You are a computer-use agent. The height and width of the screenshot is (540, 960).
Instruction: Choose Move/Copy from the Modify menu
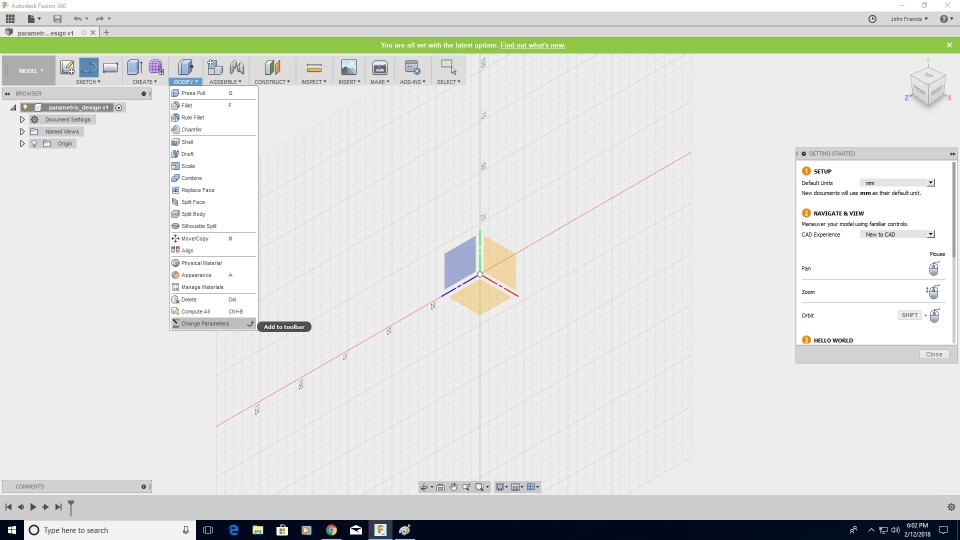(x=213, y=239)
